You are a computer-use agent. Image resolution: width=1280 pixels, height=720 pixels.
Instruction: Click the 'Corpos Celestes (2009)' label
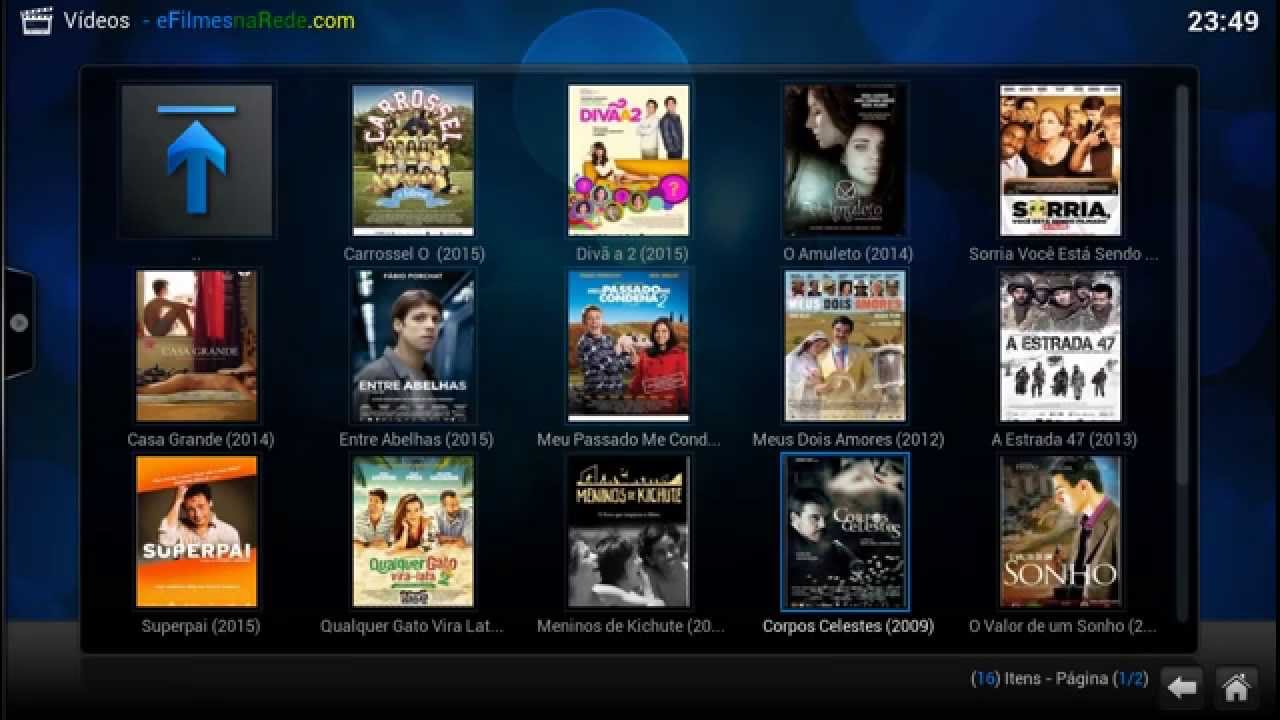coord(848,626)
